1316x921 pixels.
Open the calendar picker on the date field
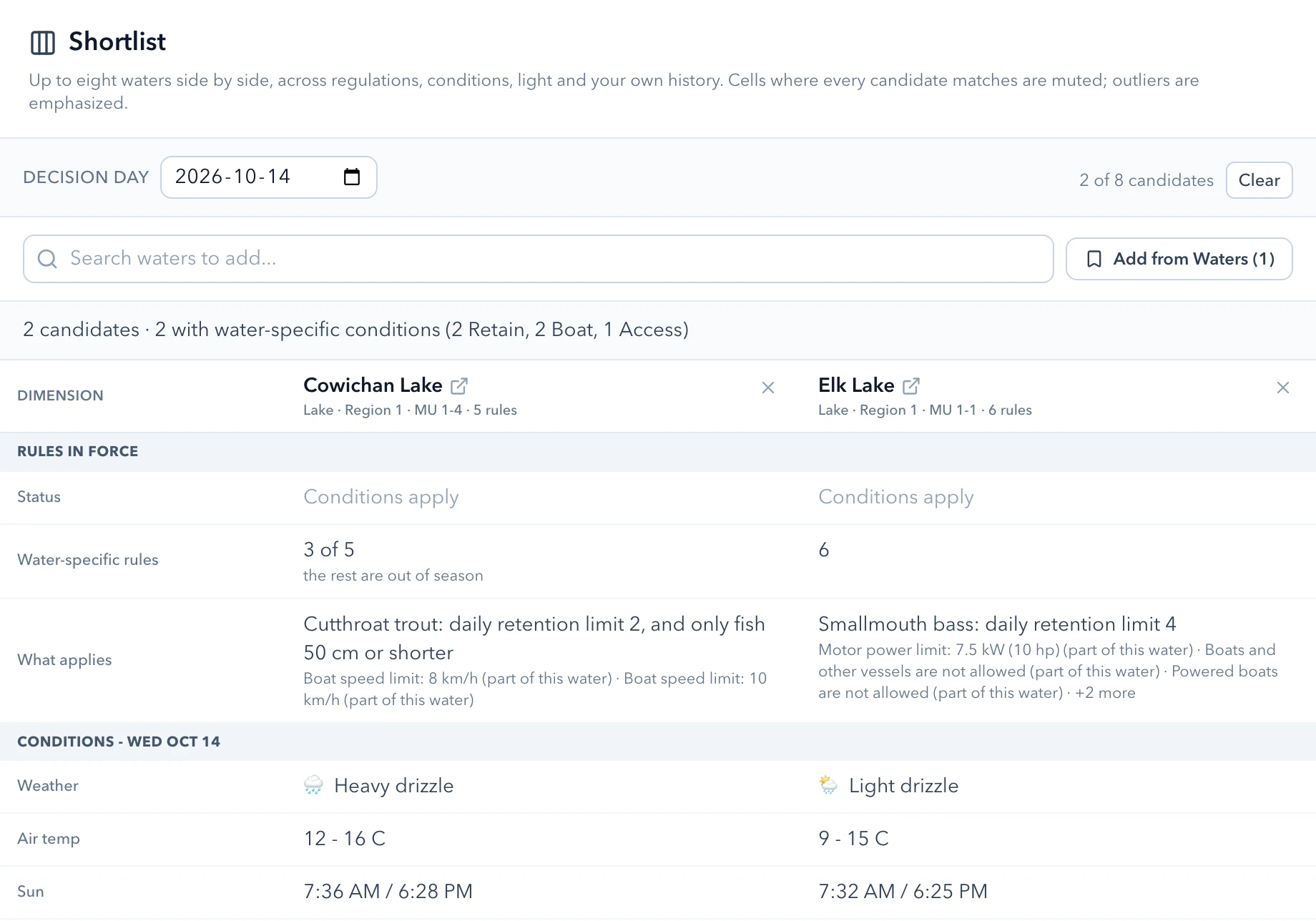(352, 177)
